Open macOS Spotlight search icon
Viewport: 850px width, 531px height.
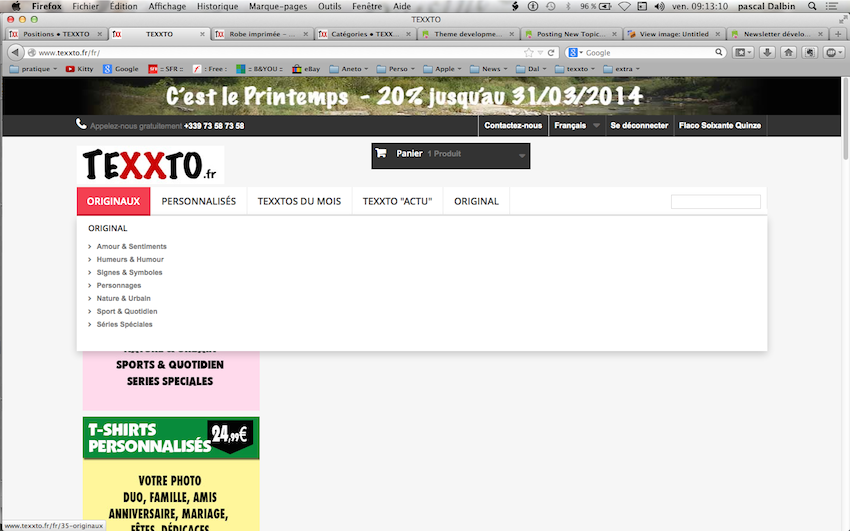click(812, 7)
